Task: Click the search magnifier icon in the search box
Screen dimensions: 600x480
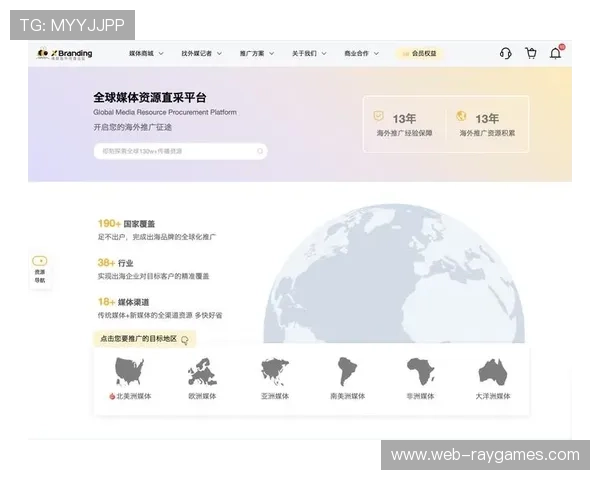Action: pos(260,151)
